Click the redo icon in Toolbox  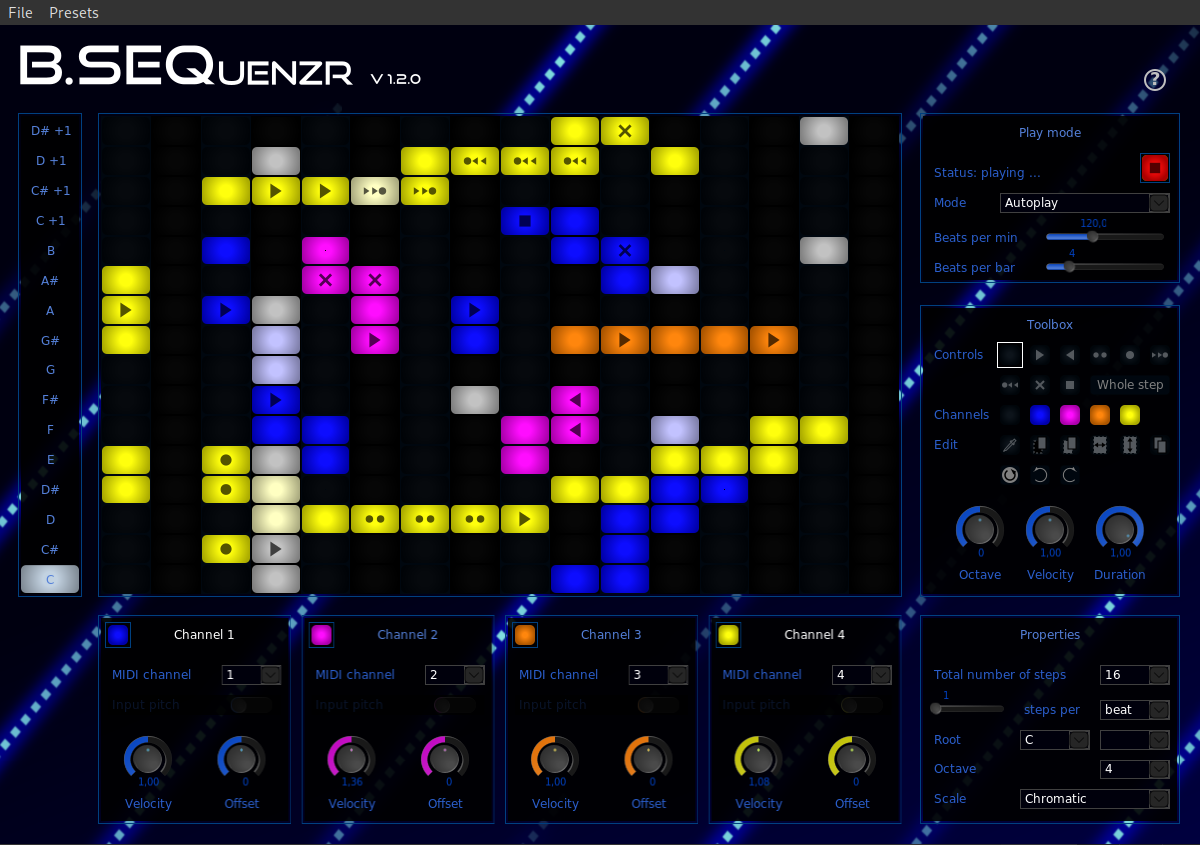1070,475
